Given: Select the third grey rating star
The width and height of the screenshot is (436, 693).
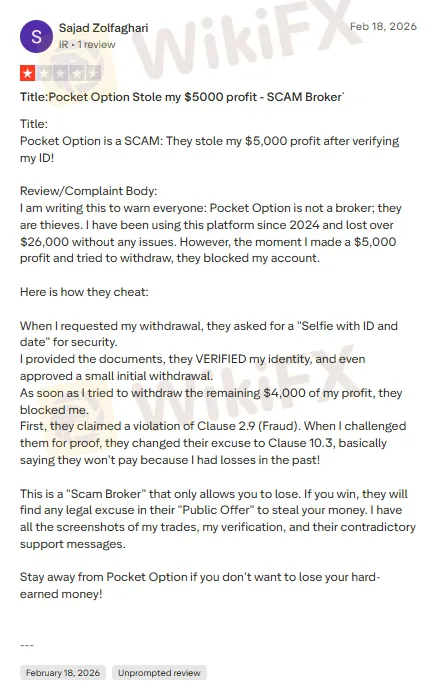Looking at the screenshot, I should (x=60, y=73).
